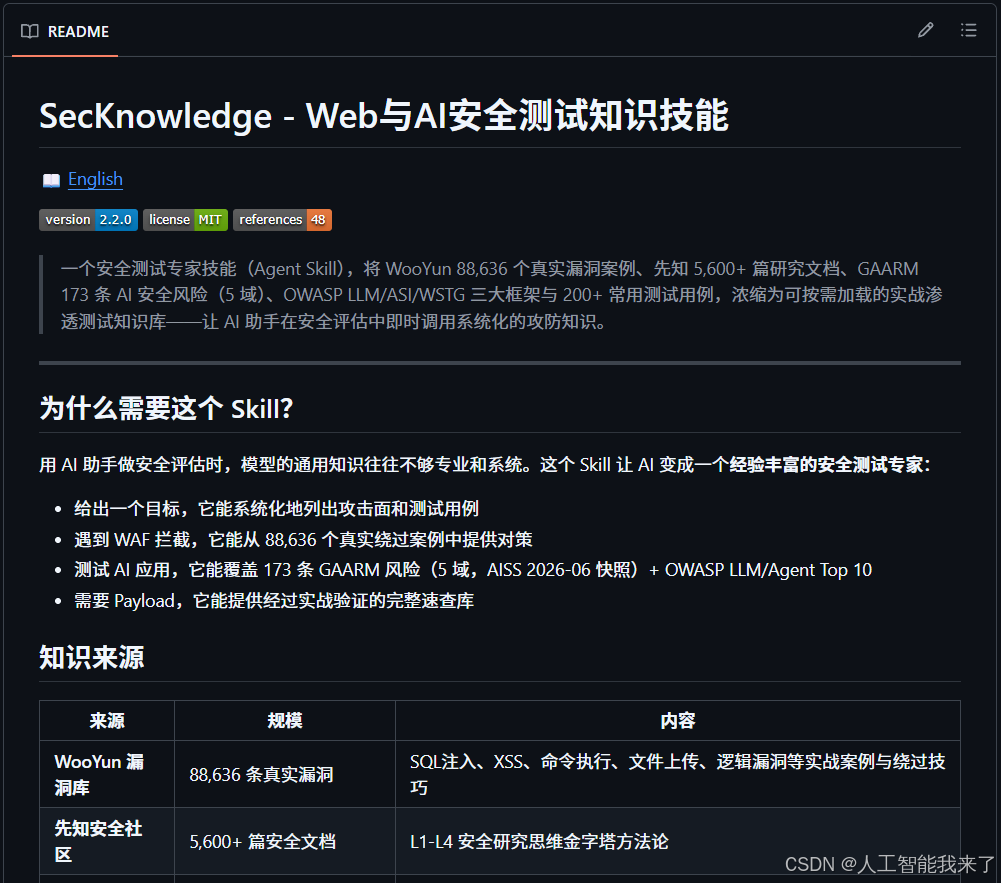Click the version 2.2.0 badge
The image size is (1001, 883).
click(x=88, y=220)
